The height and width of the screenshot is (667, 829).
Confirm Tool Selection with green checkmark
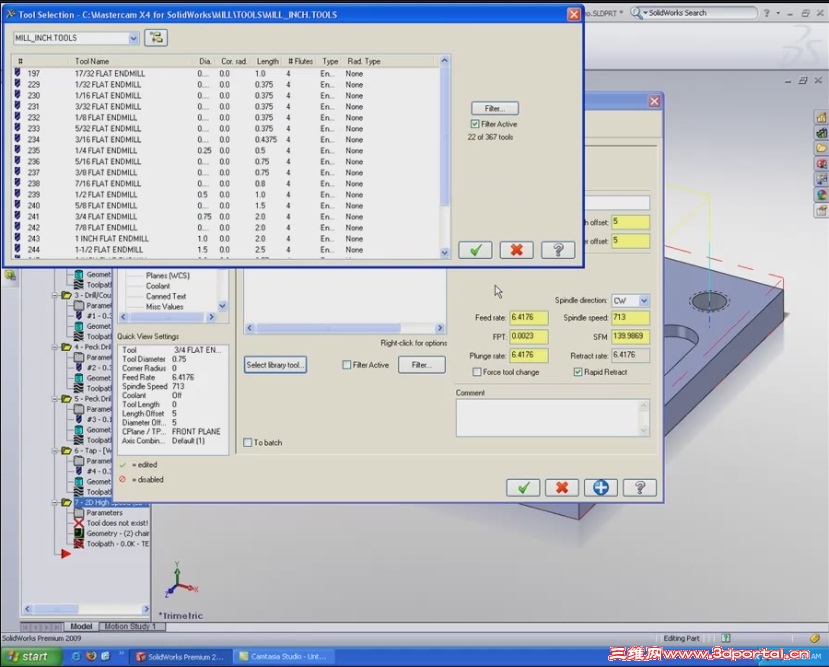(x=475, y=250)
